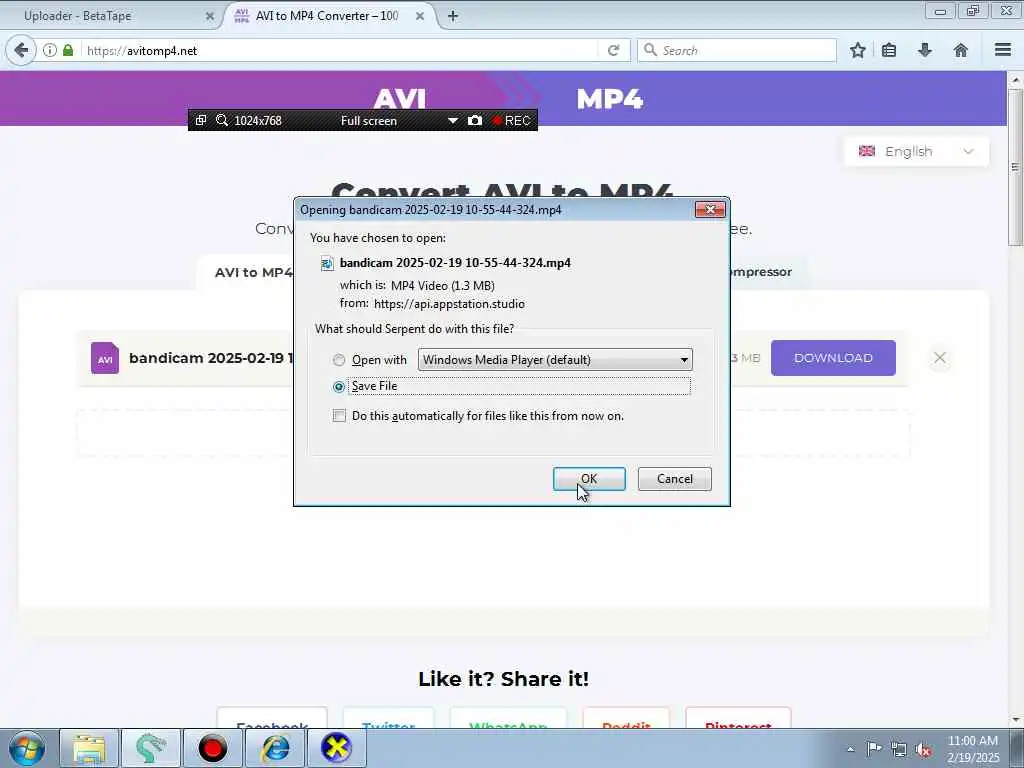
Task: Open Bandicam red record taskbar icon
Action: (213, 748)
